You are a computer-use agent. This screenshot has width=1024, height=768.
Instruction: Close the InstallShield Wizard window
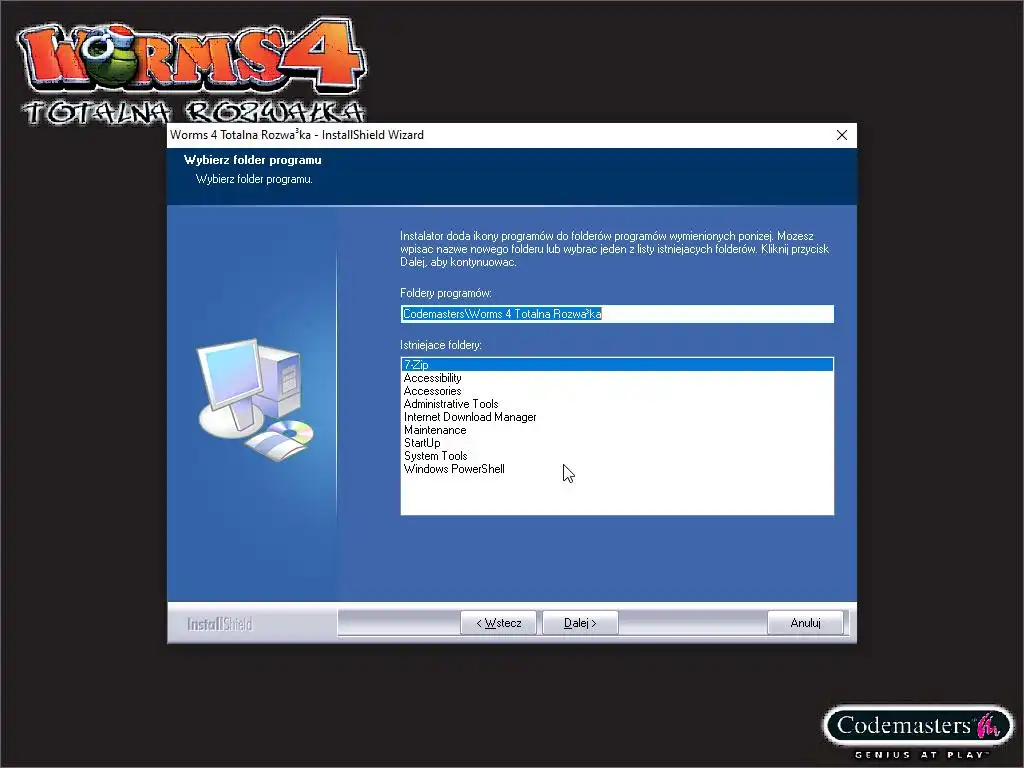click(842, 135)
